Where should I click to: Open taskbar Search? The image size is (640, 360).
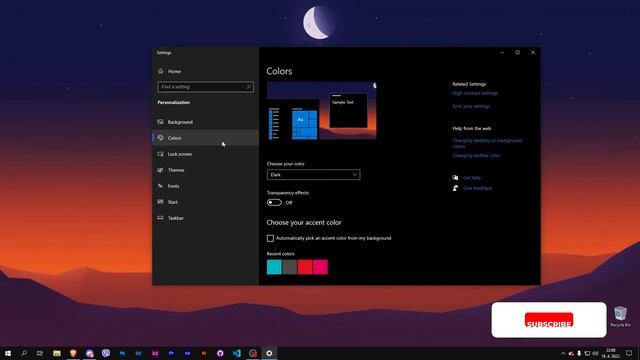coord(24,353)
